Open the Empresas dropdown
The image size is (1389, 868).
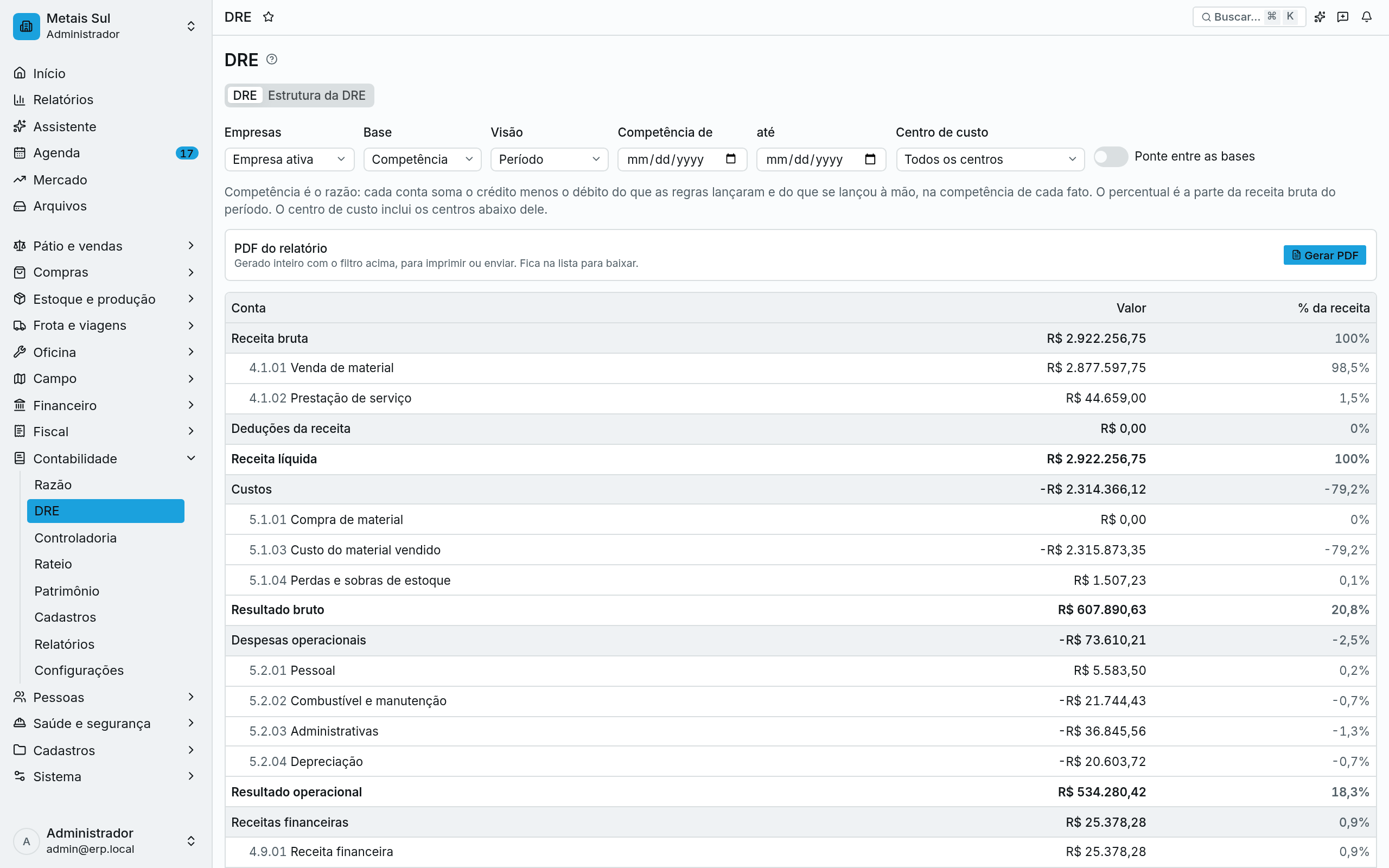289,159
